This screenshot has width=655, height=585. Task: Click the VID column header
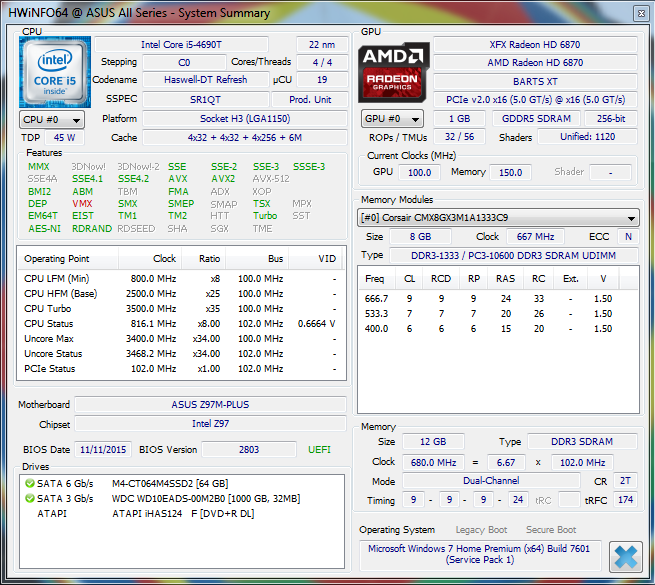[x=316, y=259]
